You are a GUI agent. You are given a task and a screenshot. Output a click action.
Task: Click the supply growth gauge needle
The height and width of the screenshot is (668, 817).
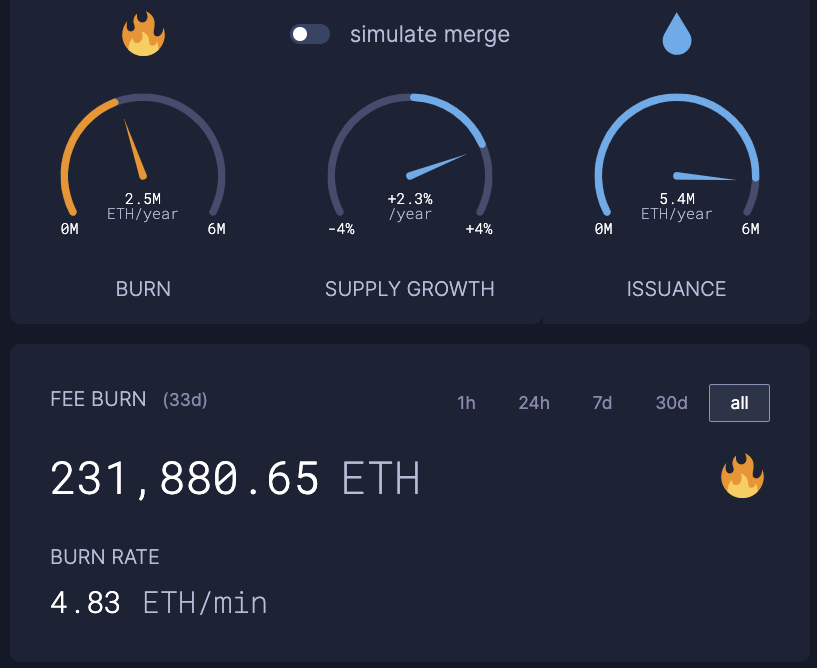coord(436,167)
